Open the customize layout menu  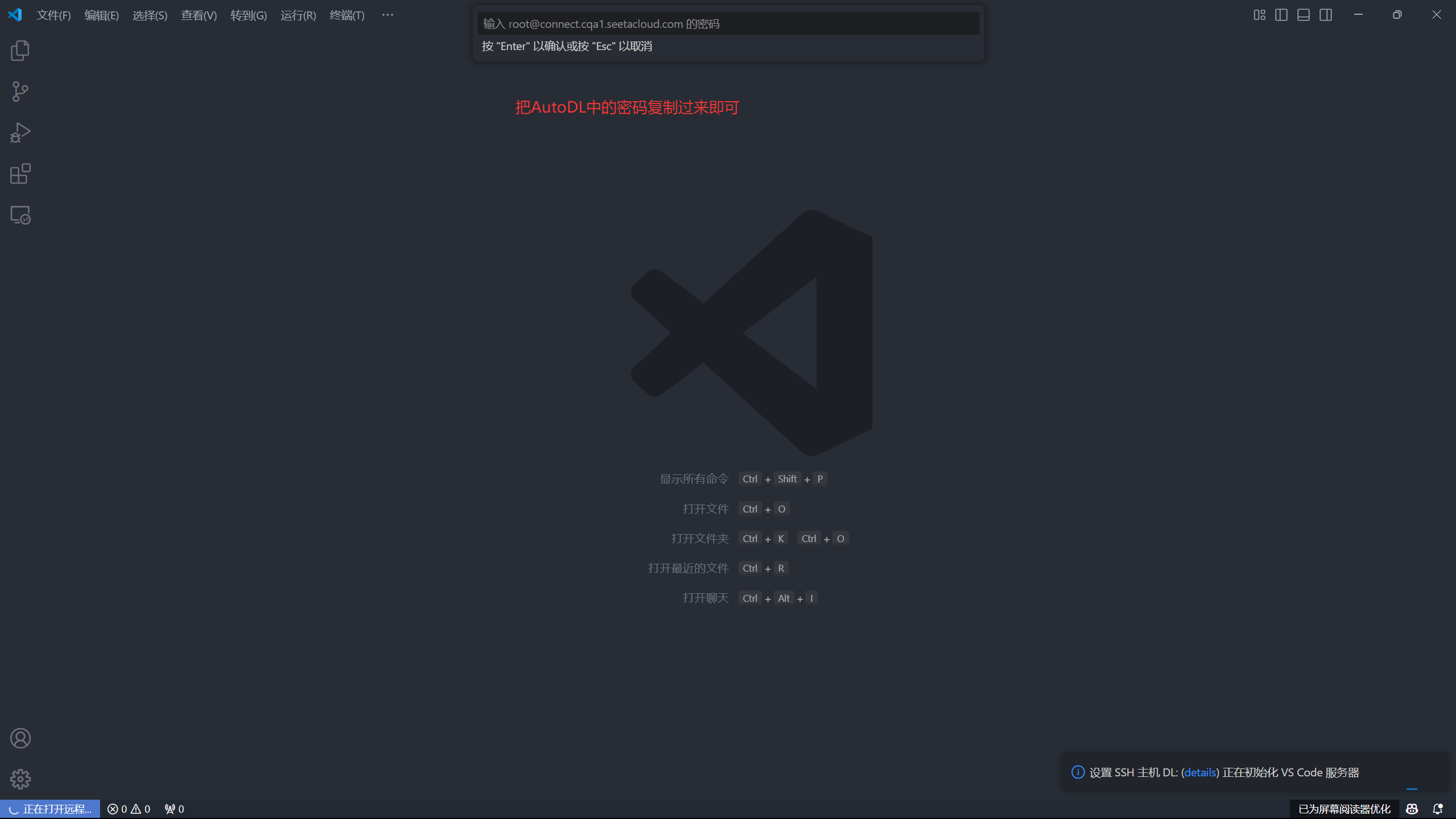pos(1259,15)
